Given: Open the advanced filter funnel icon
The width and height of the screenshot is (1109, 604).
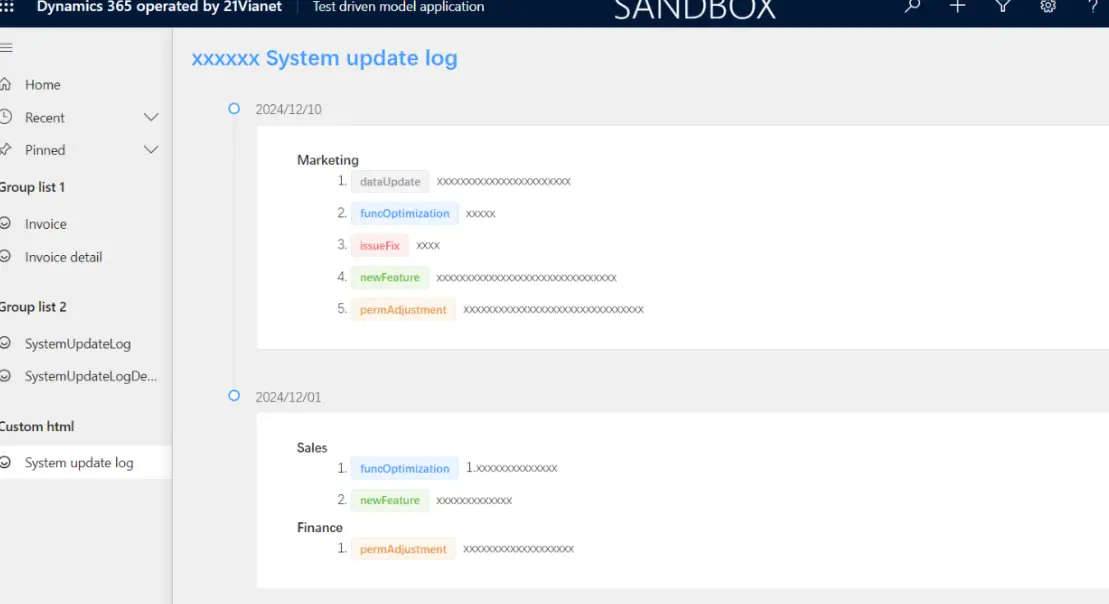Looking at the screenshot, I should coord(1003,6).
